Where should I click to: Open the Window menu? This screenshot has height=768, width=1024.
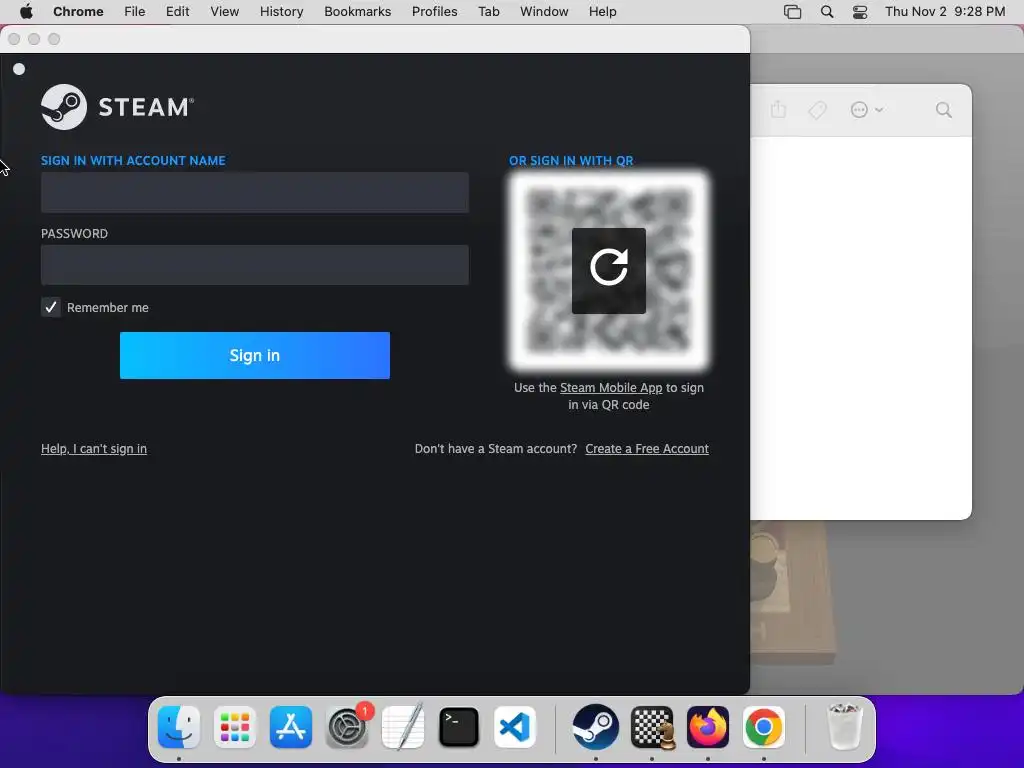(544, 12)
